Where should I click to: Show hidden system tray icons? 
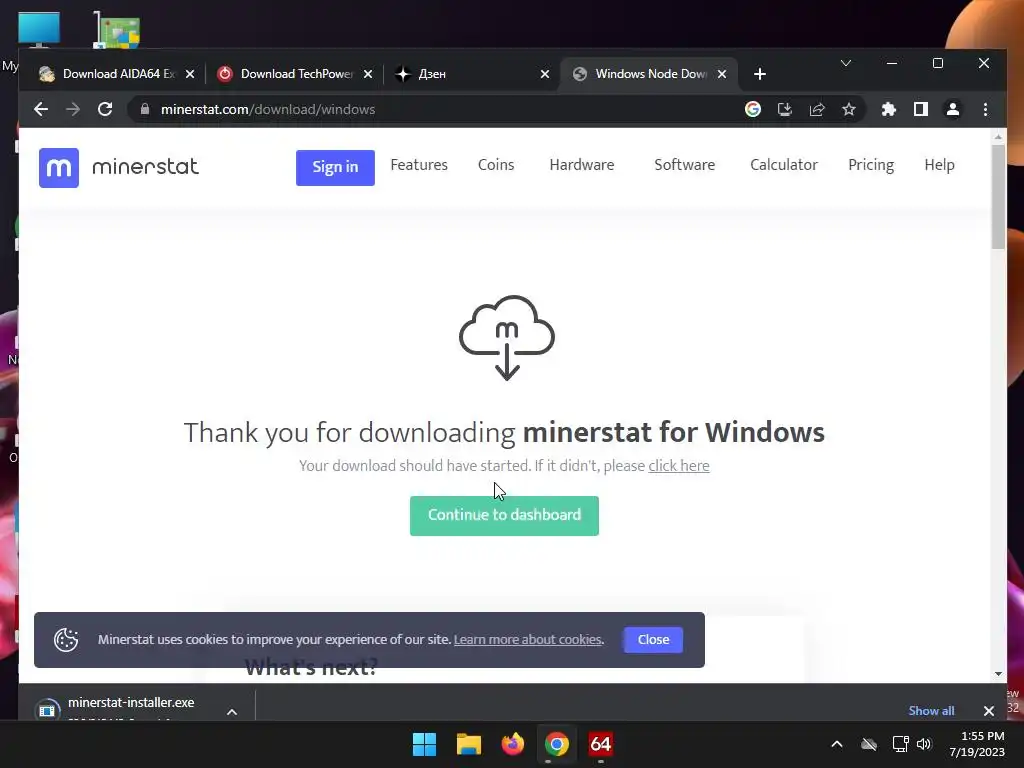point(837,744)
